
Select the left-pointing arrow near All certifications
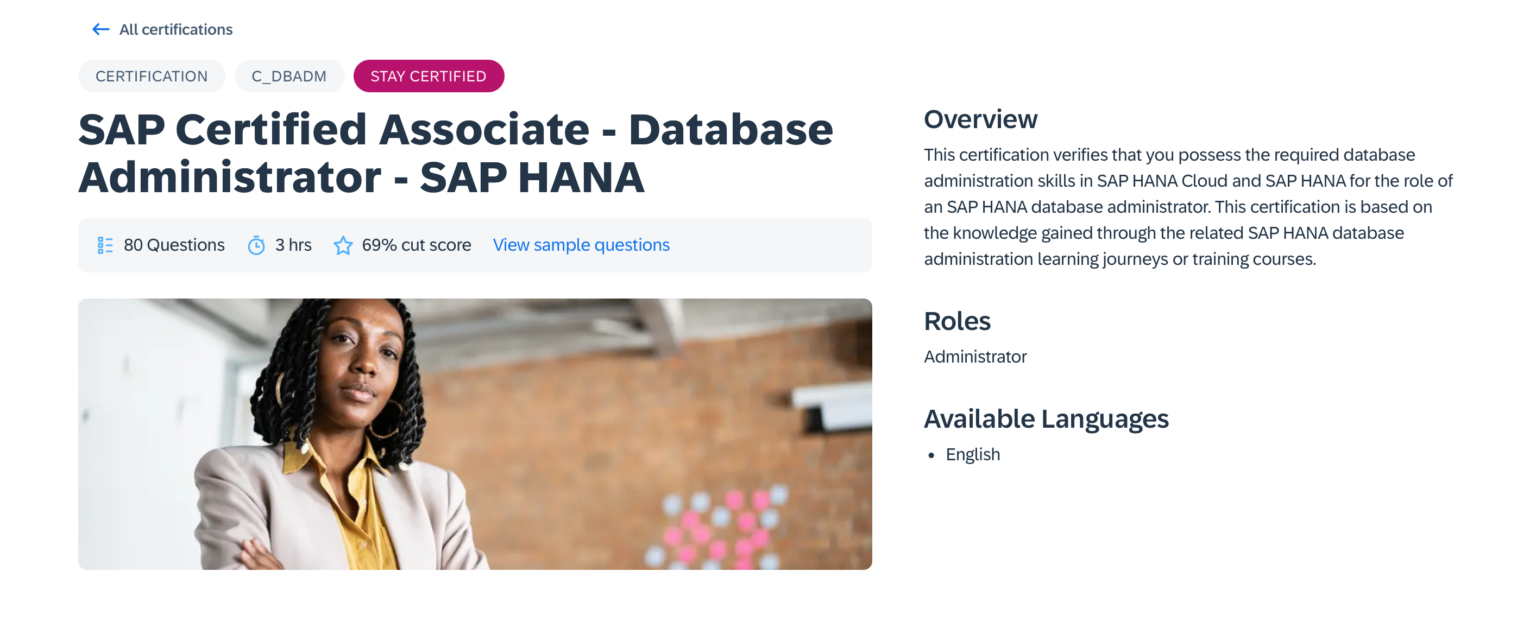[x=100, y=29]
